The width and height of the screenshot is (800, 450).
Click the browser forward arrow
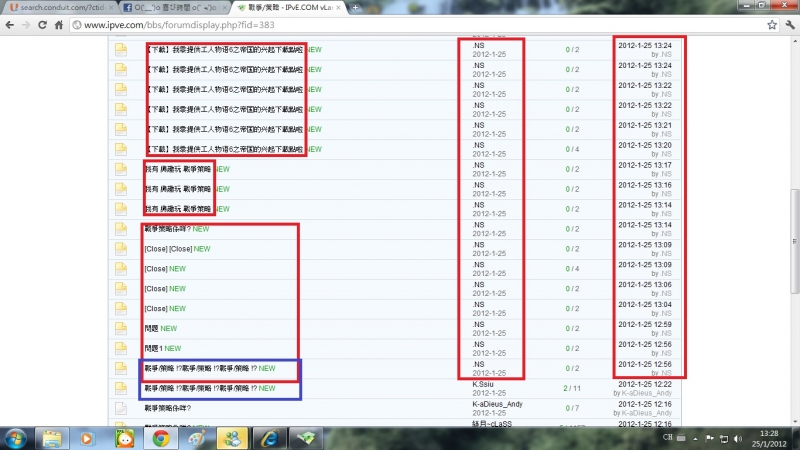point(26,24)
